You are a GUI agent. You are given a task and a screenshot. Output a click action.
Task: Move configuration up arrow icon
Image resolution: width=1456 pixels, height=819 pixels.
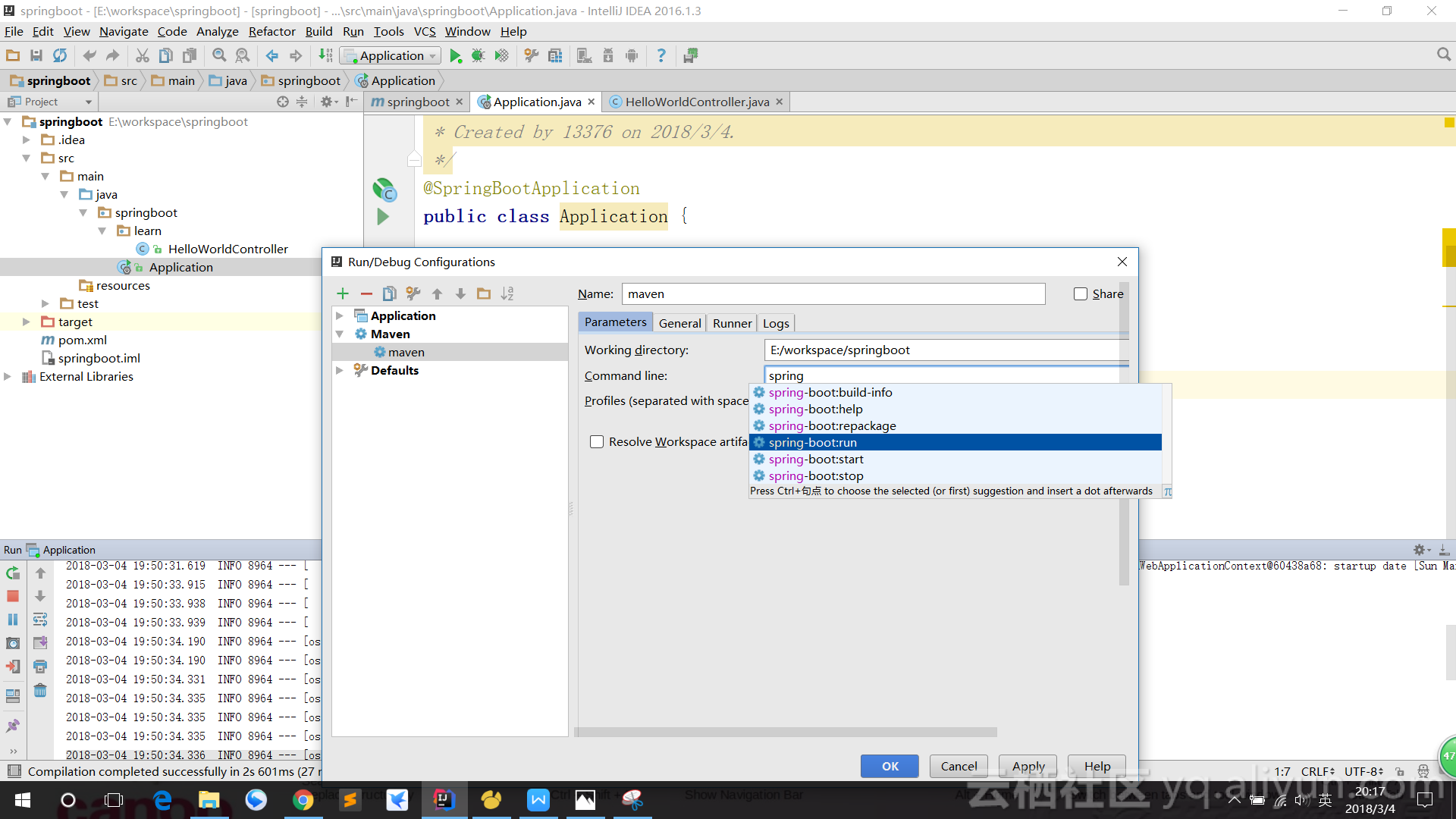click(437, 294)
